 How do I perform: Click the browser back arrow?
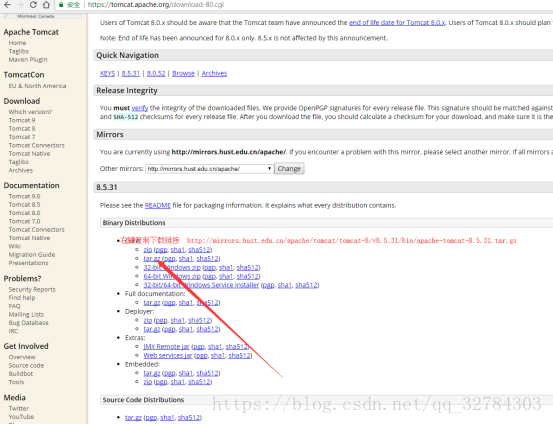(x=7, y=5)
